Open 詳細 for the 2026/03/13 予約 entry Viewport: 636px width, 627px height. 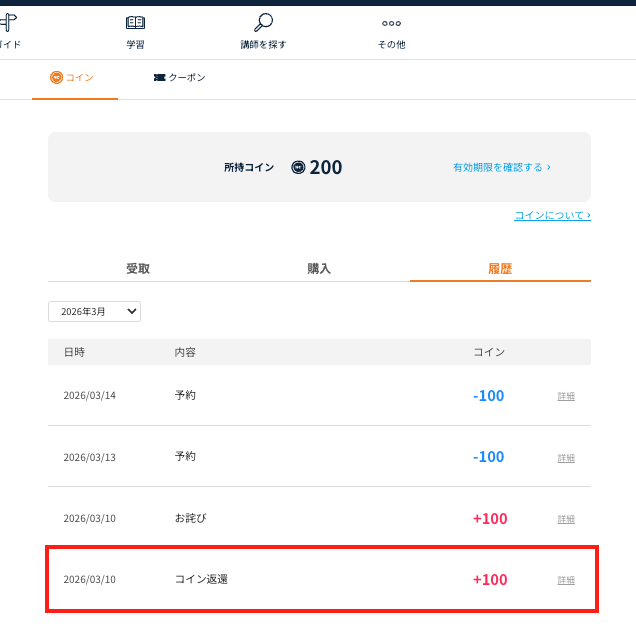click(x=566, y=457)
